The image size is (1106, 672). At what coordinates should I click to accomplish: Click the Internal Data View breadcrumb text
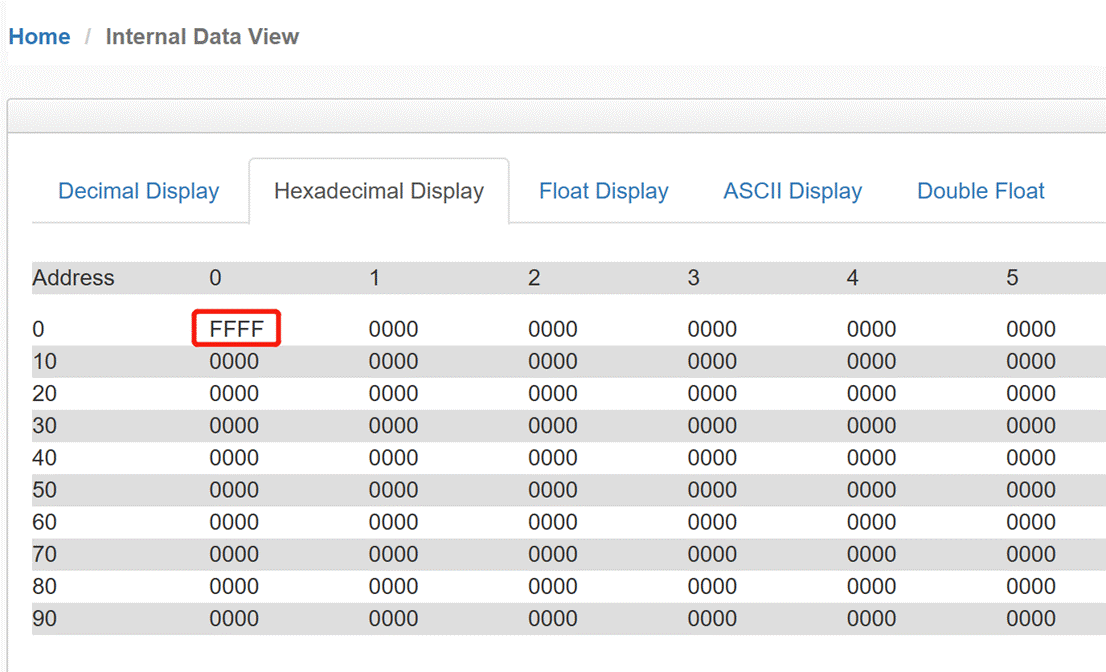coord(202,37)
